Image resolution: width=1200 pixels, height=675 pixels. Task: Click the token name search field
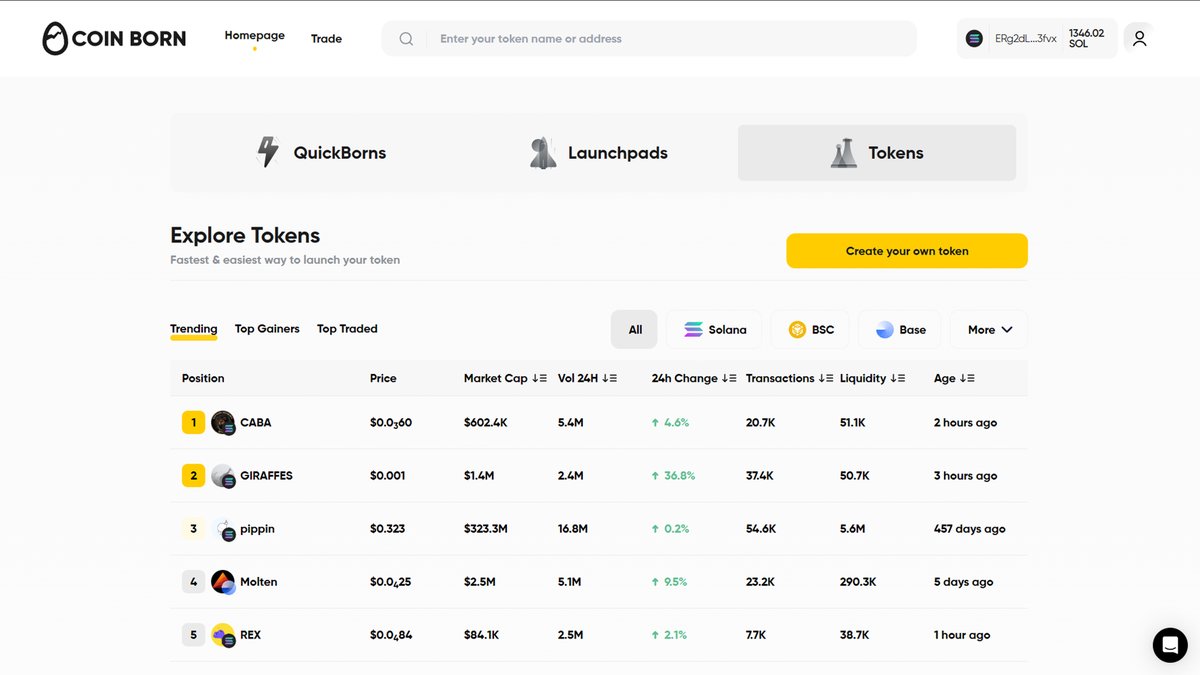pyautogui.click(x=650, y=38)
